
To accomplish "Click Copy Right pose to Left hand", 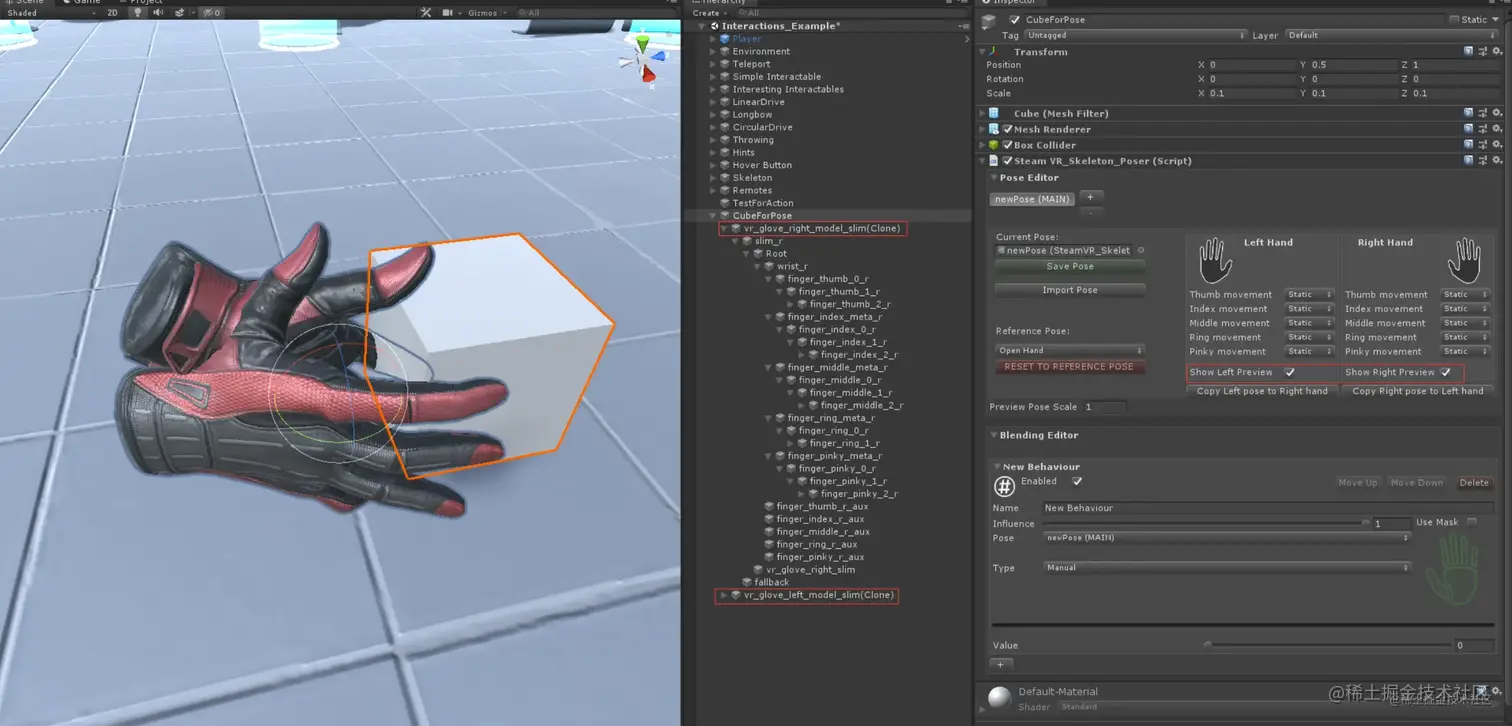I will (1418, 391).
